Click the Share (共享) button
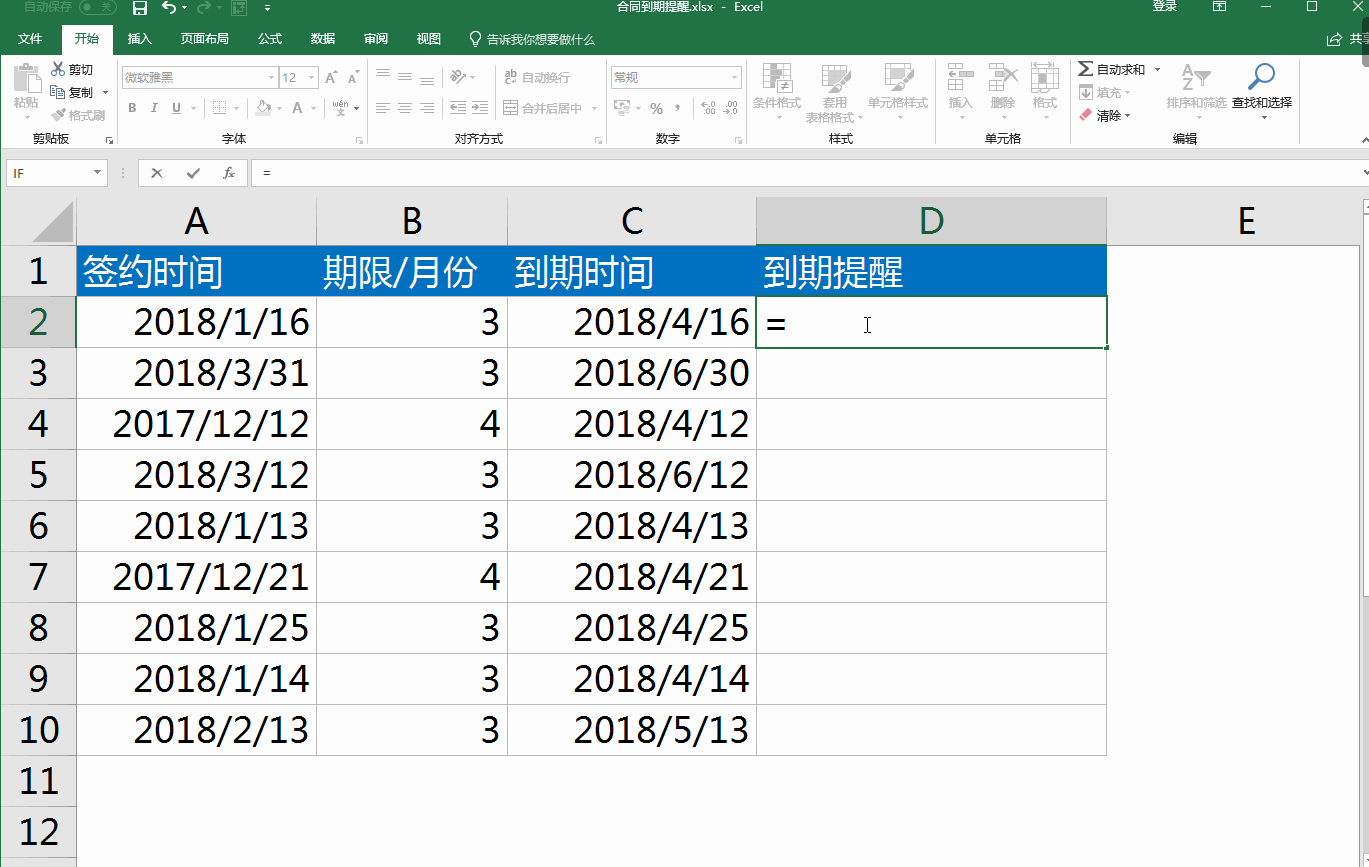 [x=1347, y=39]
